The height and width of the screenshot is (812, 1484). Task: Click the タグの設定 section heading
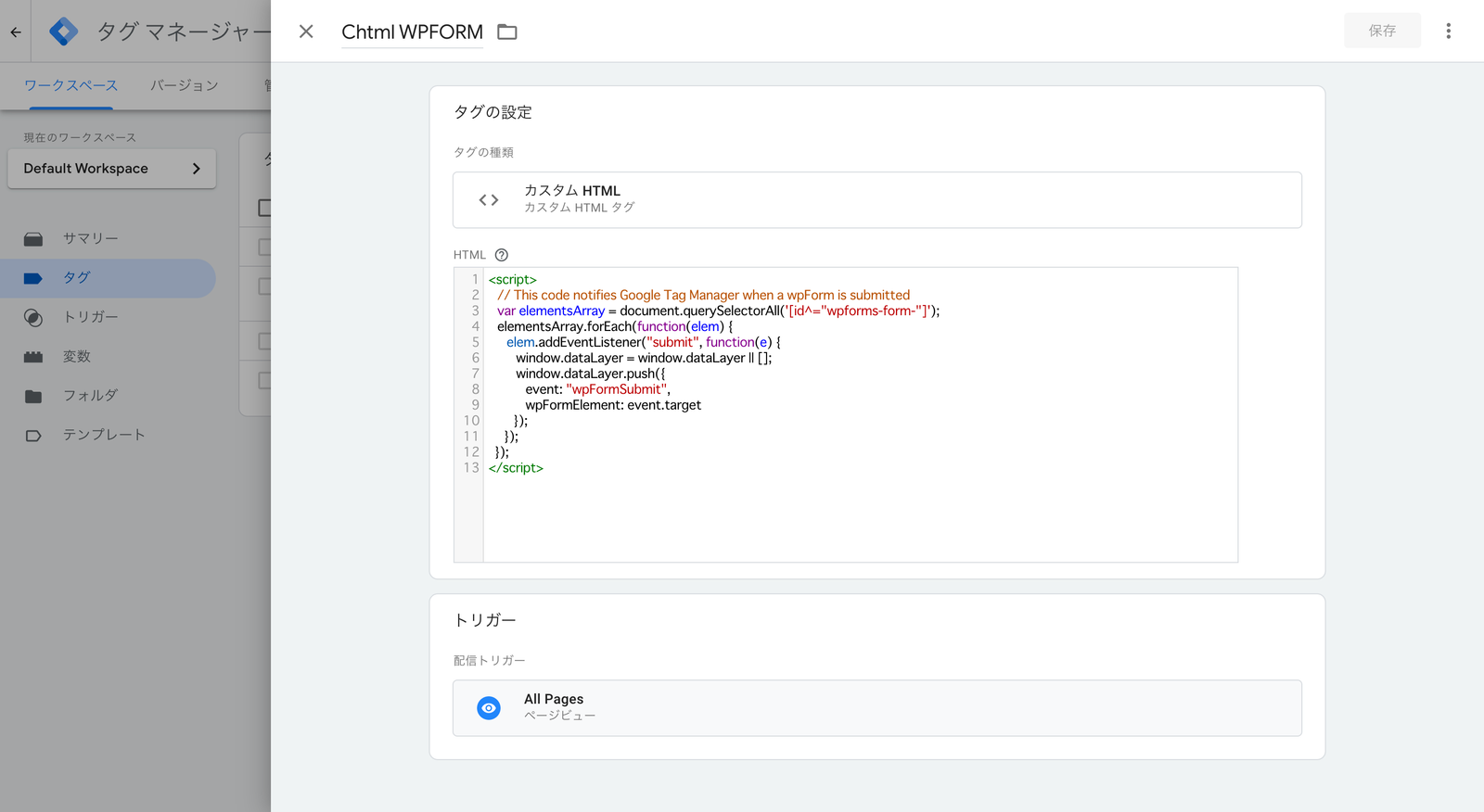[x=493, y=112]
